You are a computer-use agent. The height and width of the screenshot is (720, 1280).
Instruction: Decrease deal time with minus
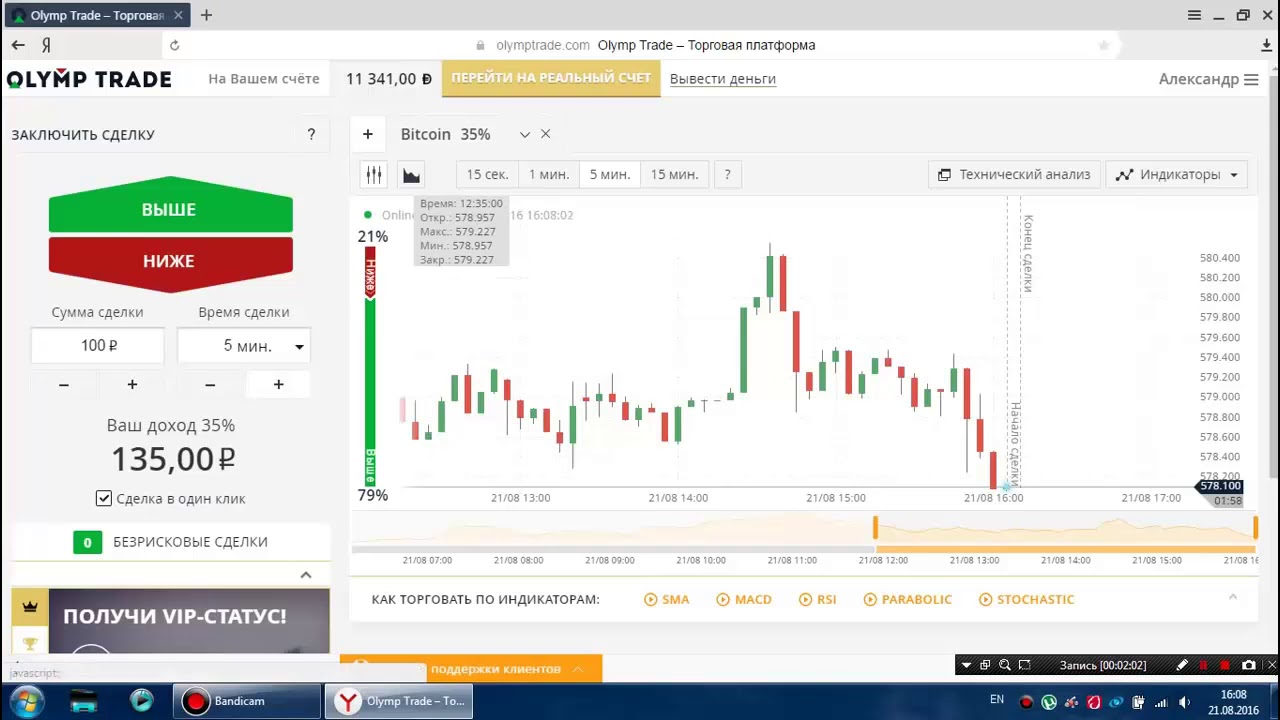point(210,384)
